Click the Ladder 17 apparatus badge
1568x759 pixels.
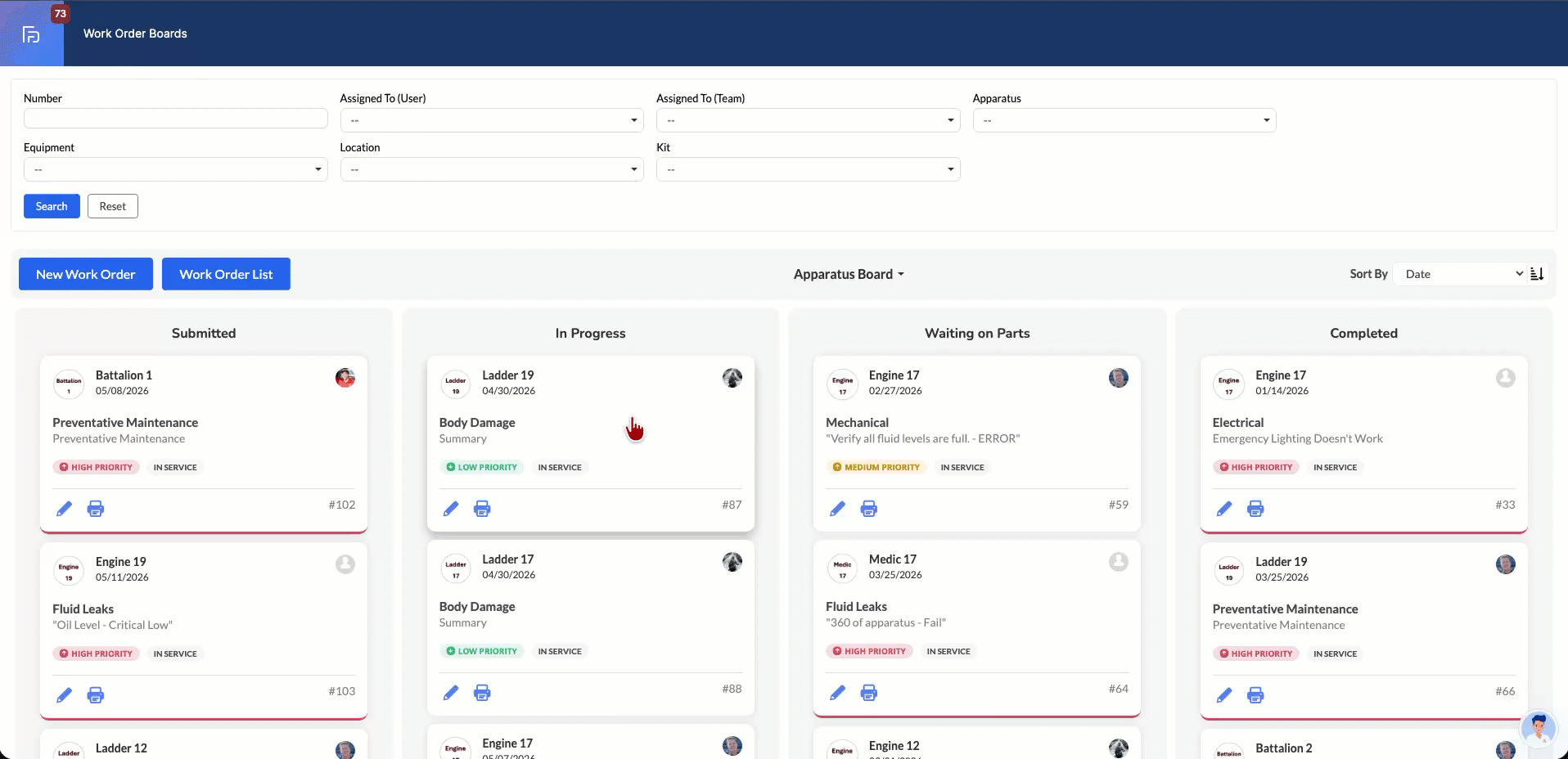456,568
